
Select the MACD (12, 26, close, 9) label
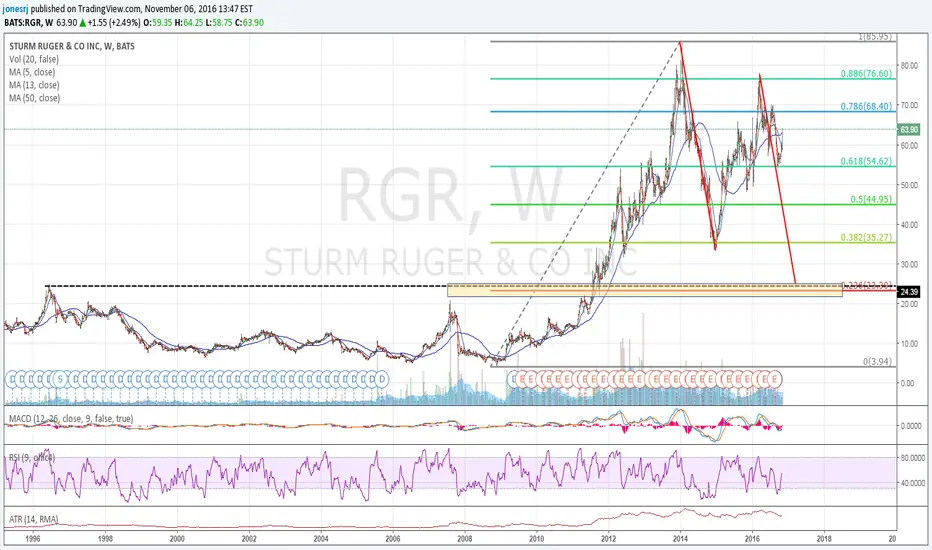click(71, 419)
